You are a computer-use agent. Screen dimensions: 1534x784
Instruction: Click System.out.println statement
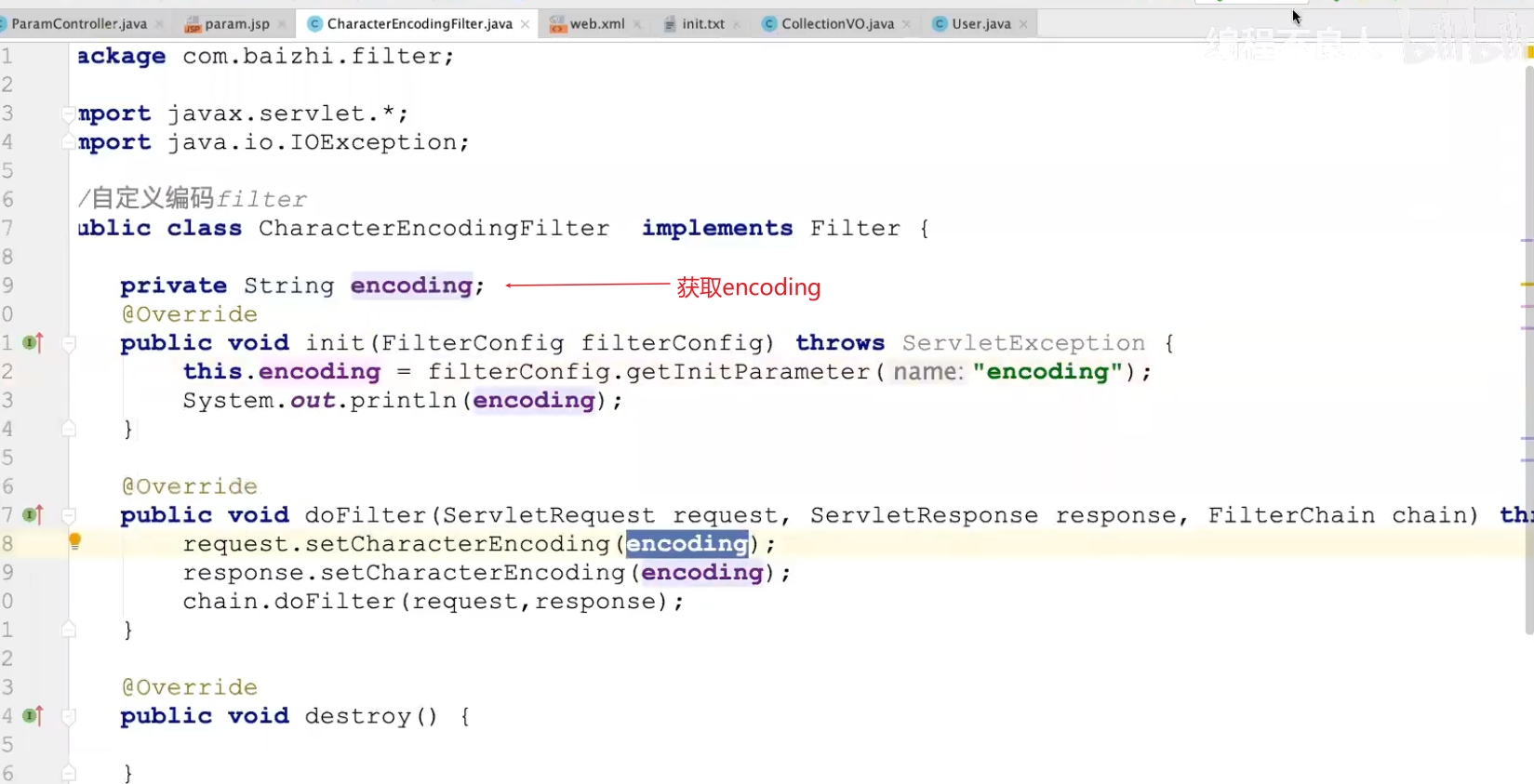coord(402,401)
